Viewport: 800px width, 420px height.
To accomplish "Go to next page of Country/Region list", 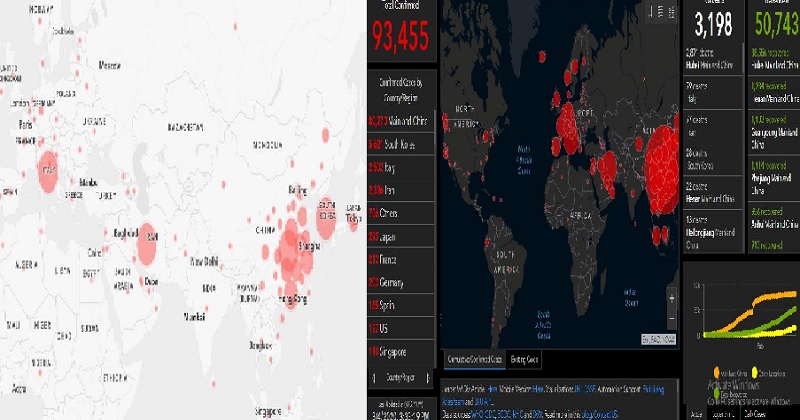I will click(428, 378).
